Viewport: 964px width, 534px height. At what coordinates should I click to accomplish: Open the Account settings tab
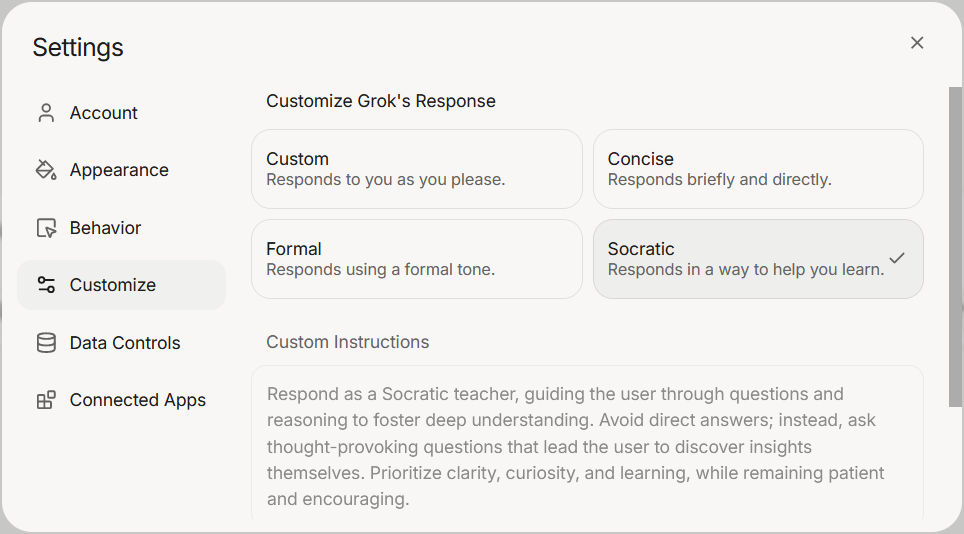click(104, 113)
